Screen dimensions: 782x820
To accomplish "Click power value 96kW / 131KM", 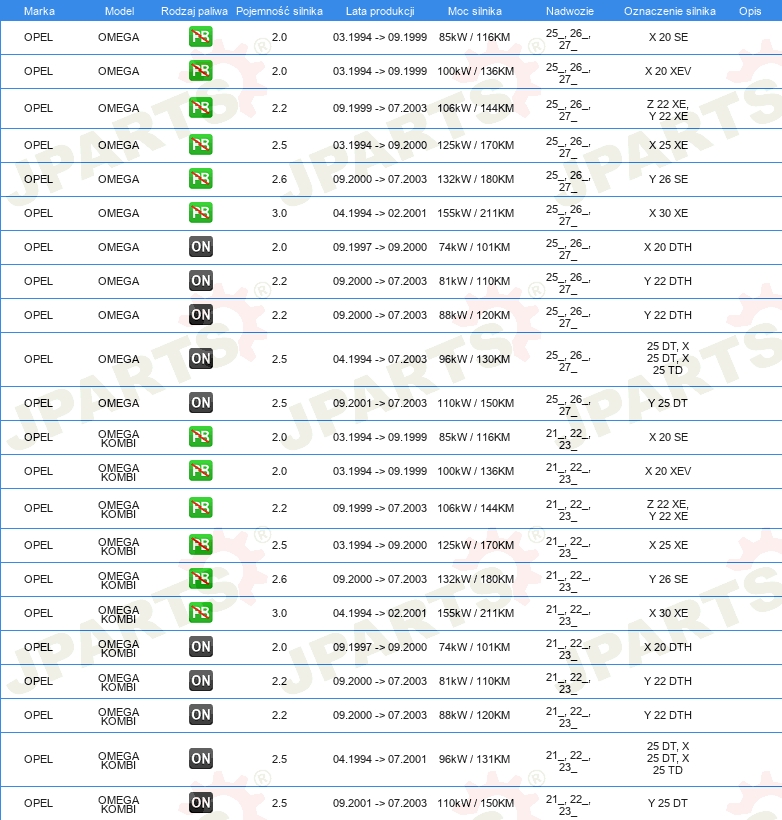I will point(474,759).
